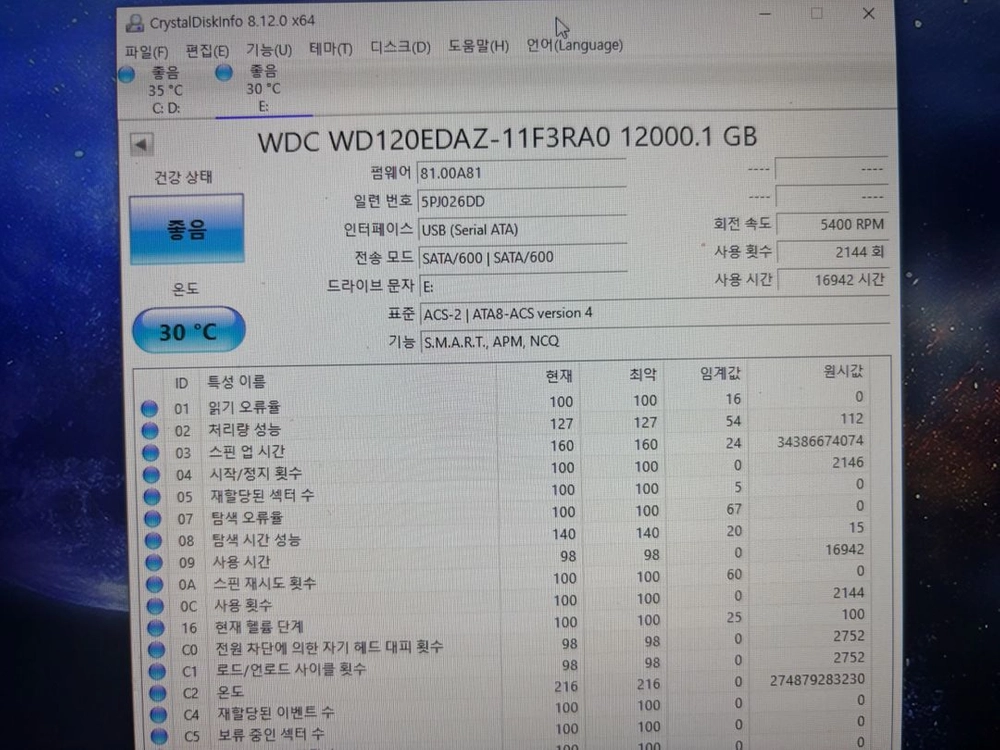The height and width of the screenshot is (750, 1000).
Task: Minimize the CrystalDiskInfo window
Action: click(765, 15)
